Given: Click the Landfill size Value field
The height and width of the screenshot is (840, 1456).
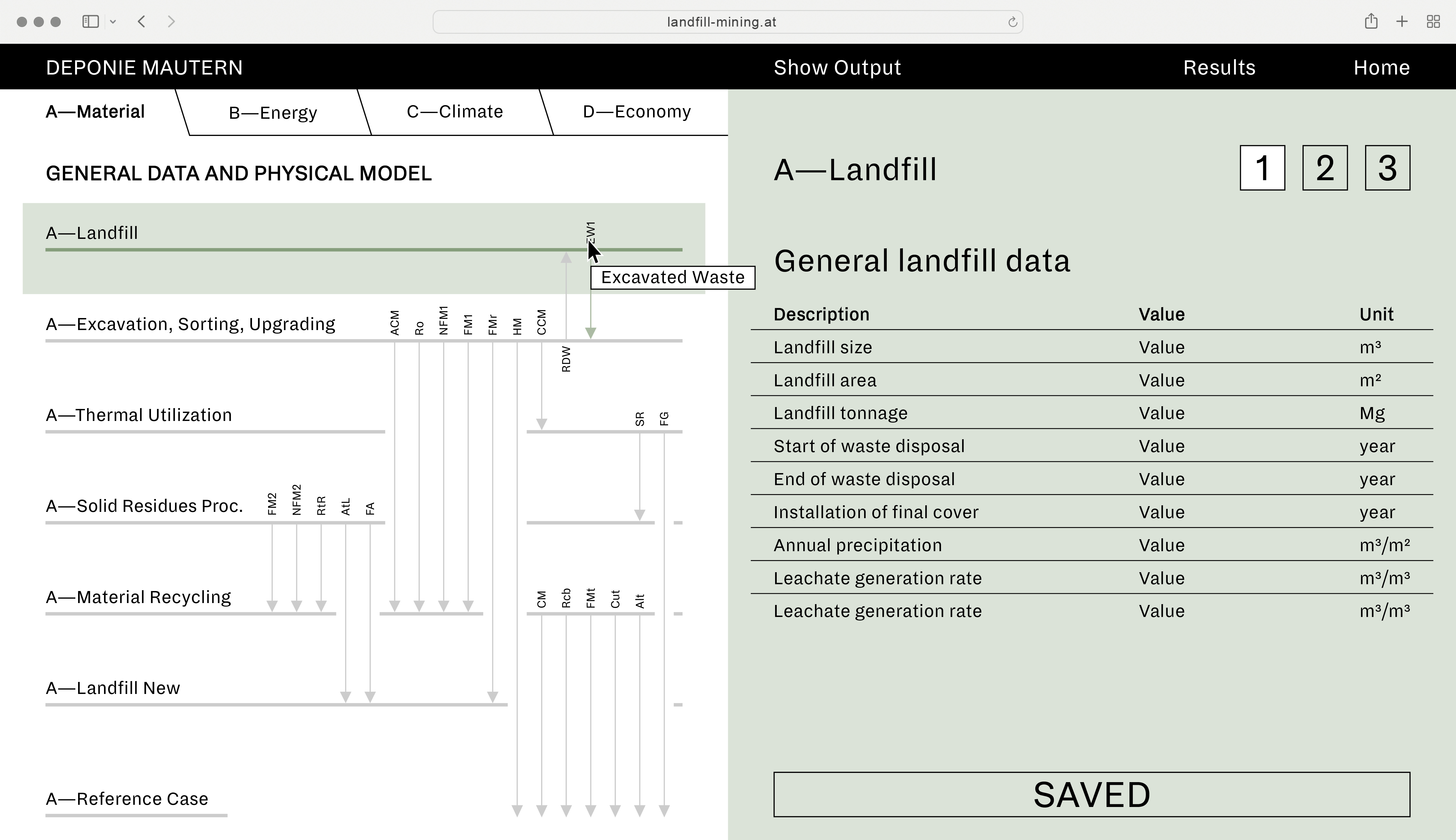Looking at the screenshot, I should [x=1161, y=347].
